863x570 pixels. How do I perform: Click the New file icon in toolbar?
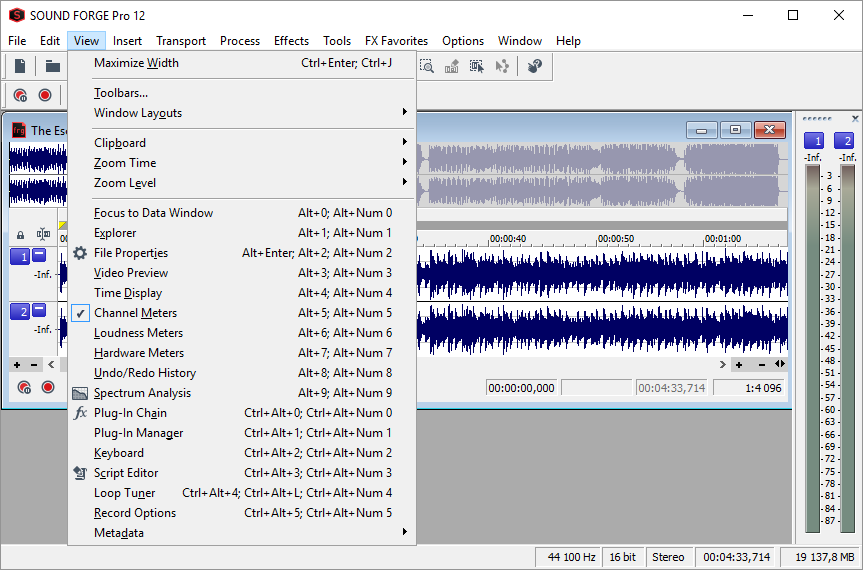[20, 66]
